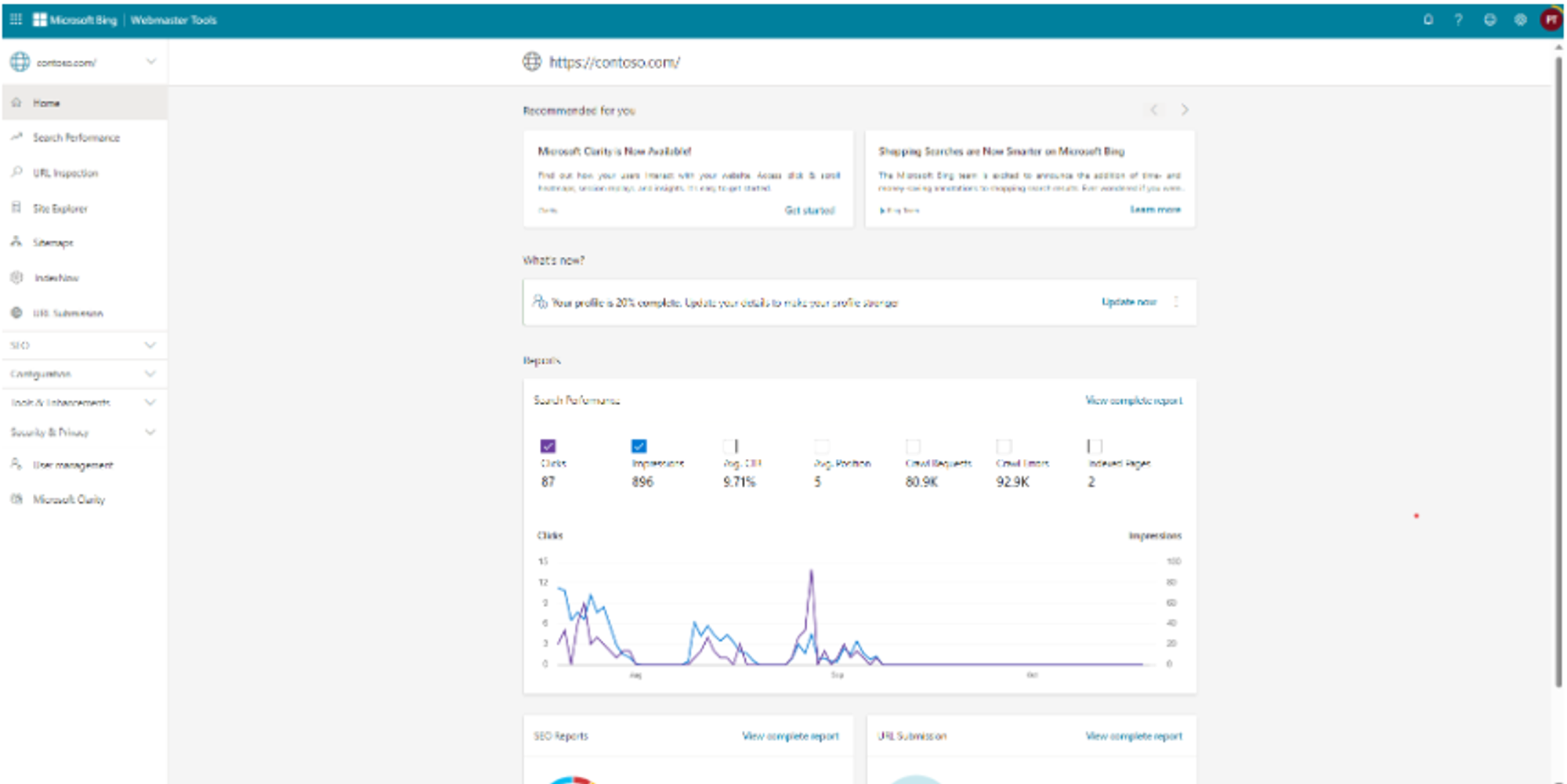Click the Microsoft Clarity icon
The height and width of the screenshot is (784, 1567).
click(x=16, y=499)
